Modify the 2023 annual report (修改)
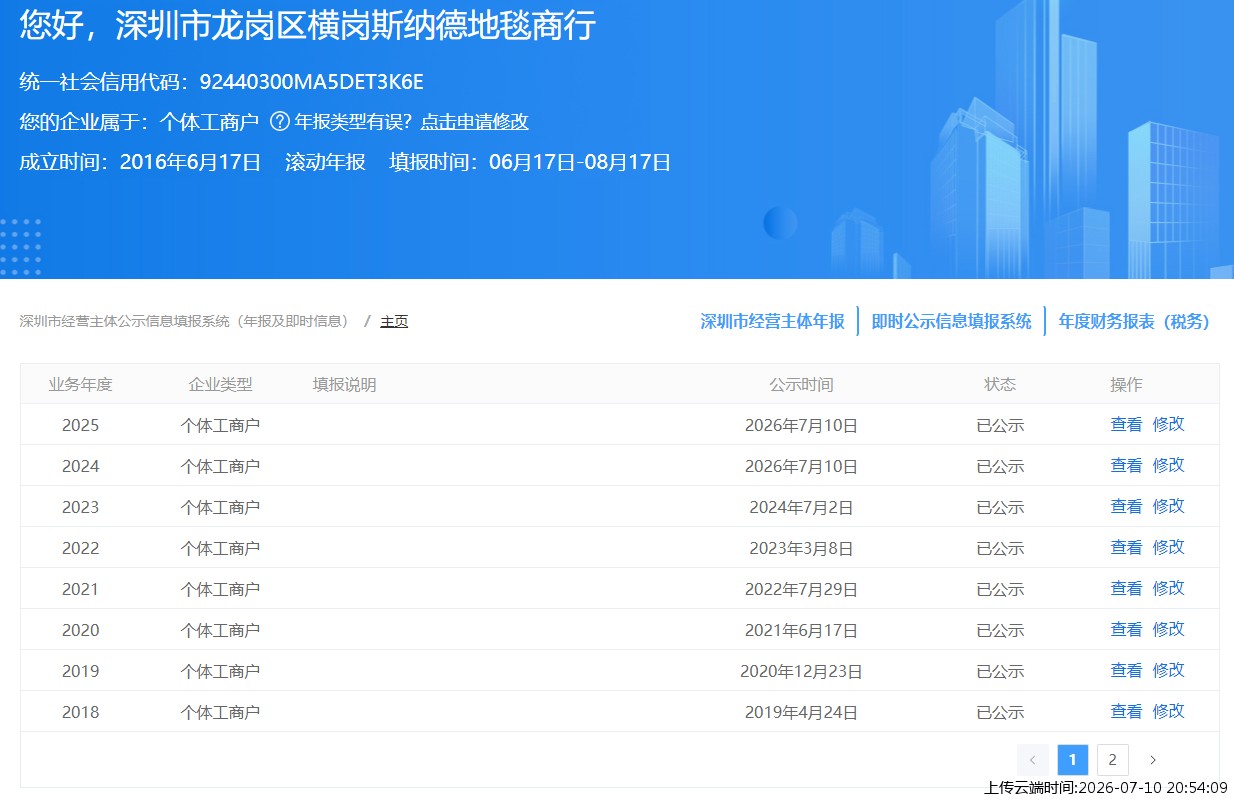1234x801 pixels. [1168, 506]
